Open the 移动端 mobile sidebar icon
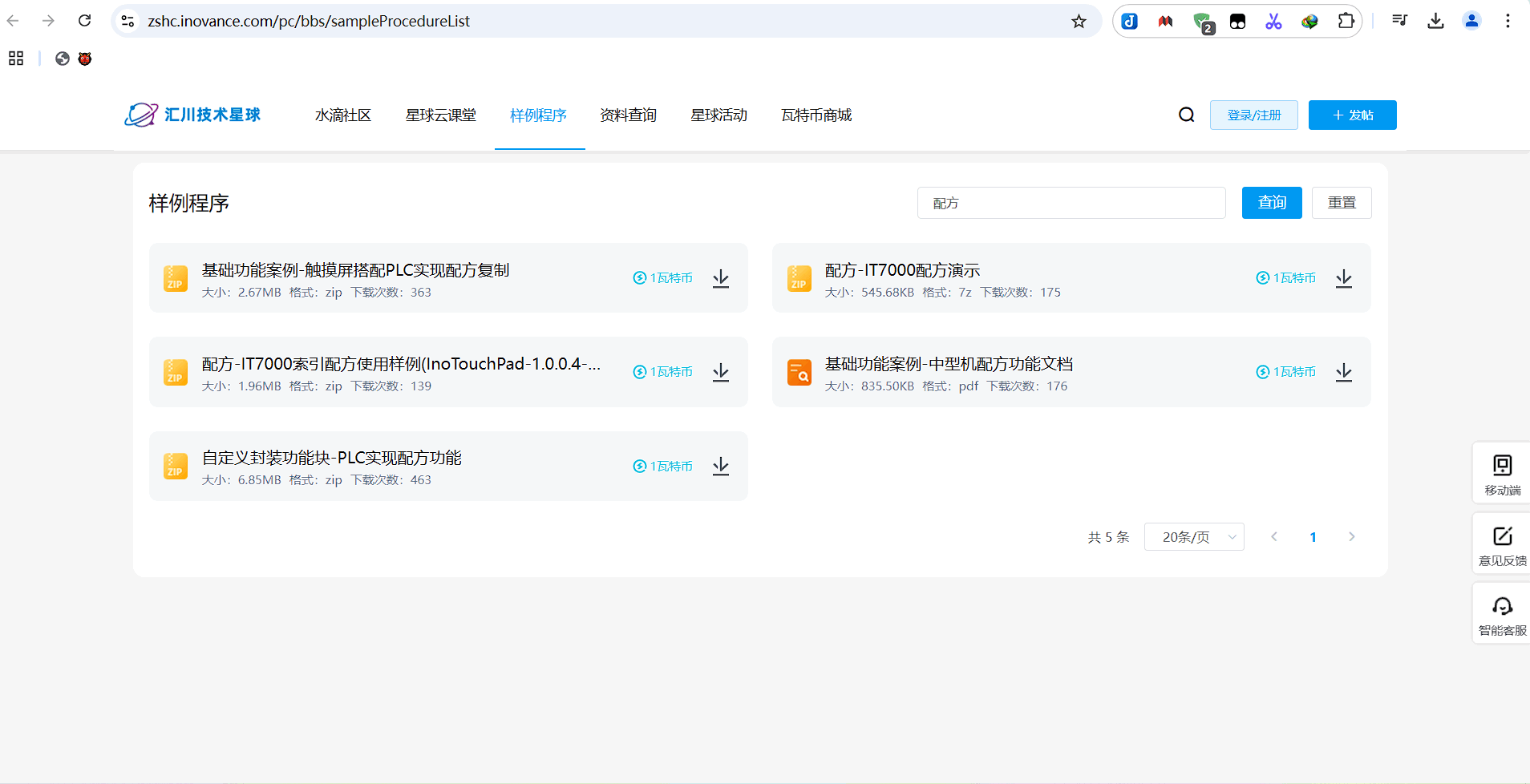This screenshot has height=784, width=1530. (1502, 474)
